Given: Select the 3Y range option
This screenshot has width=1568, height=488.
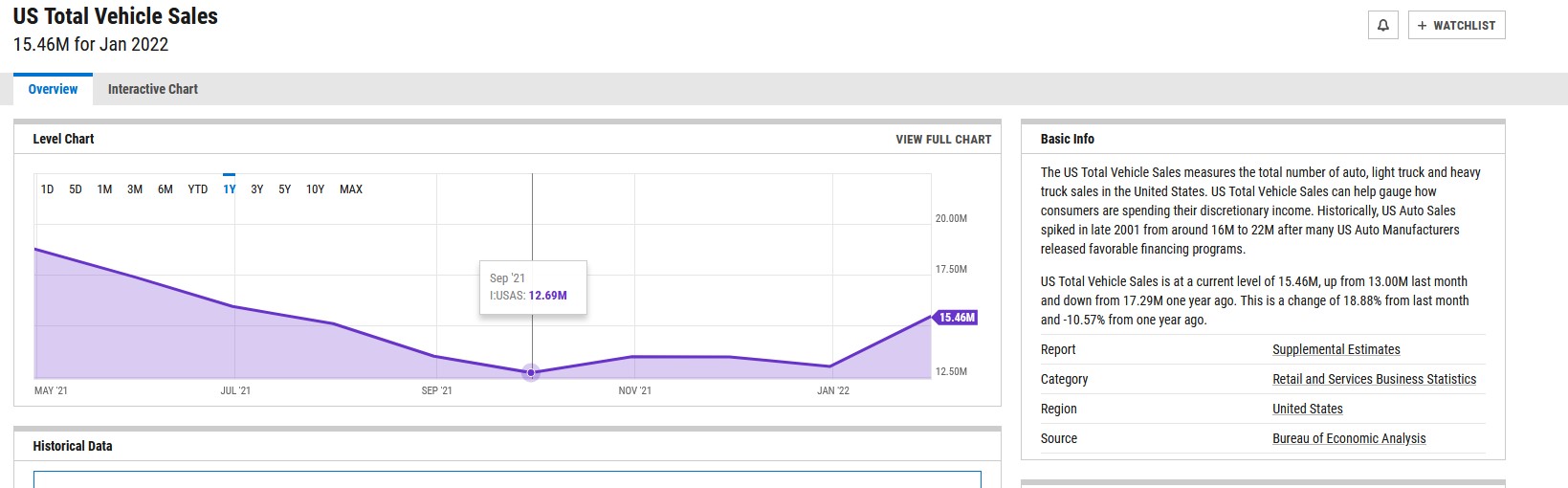Looking at the screenshot, I should pos(257,189).
